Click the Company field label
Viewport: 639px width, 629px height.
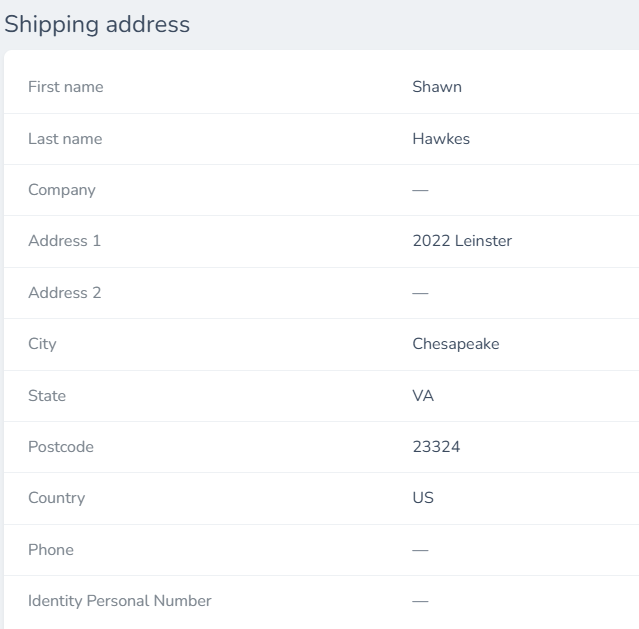[x=62, y=190]
